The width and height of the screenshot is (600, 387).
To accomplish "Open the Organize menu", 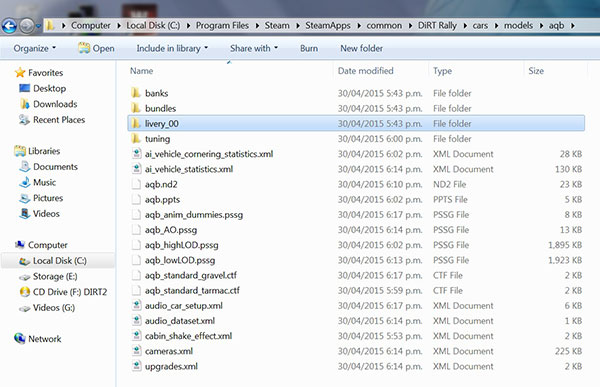I will coord(34,49).
